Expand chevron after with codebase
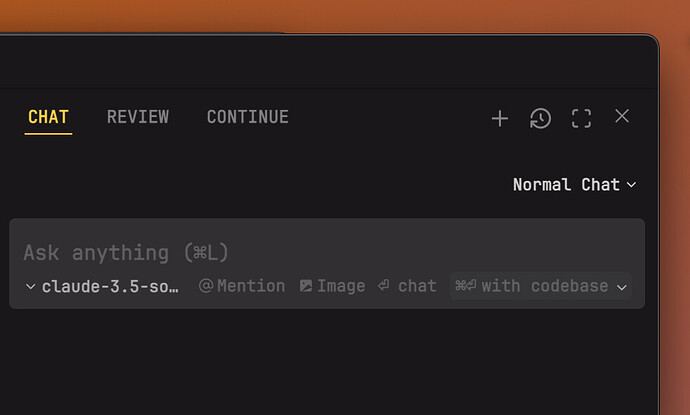690x415 pixels. [x=622, y=288]
